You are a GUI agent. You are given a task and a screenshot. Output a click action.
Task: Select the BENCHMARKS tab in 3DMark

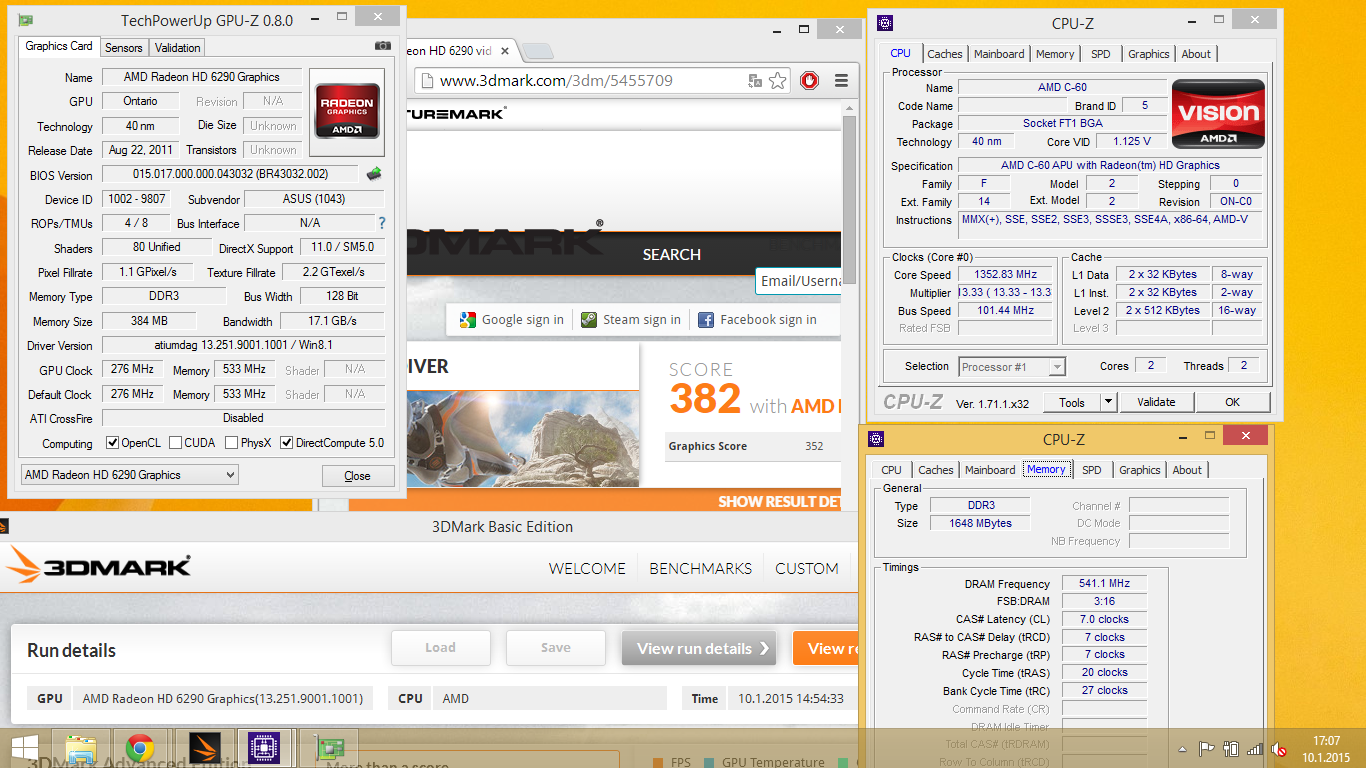point(700,568)
